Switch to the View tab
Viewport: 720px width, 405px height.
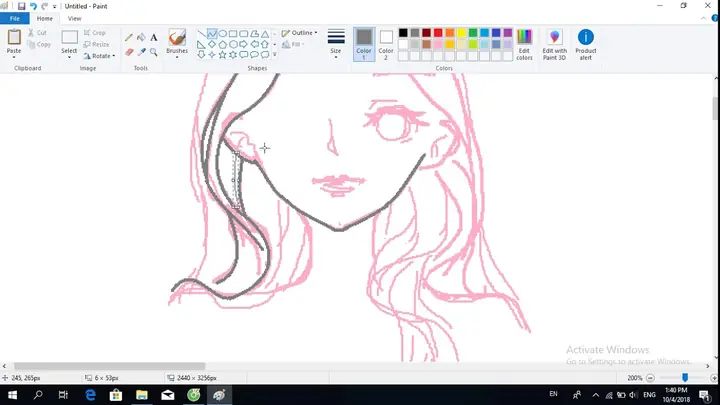click(x=74, y=18)
